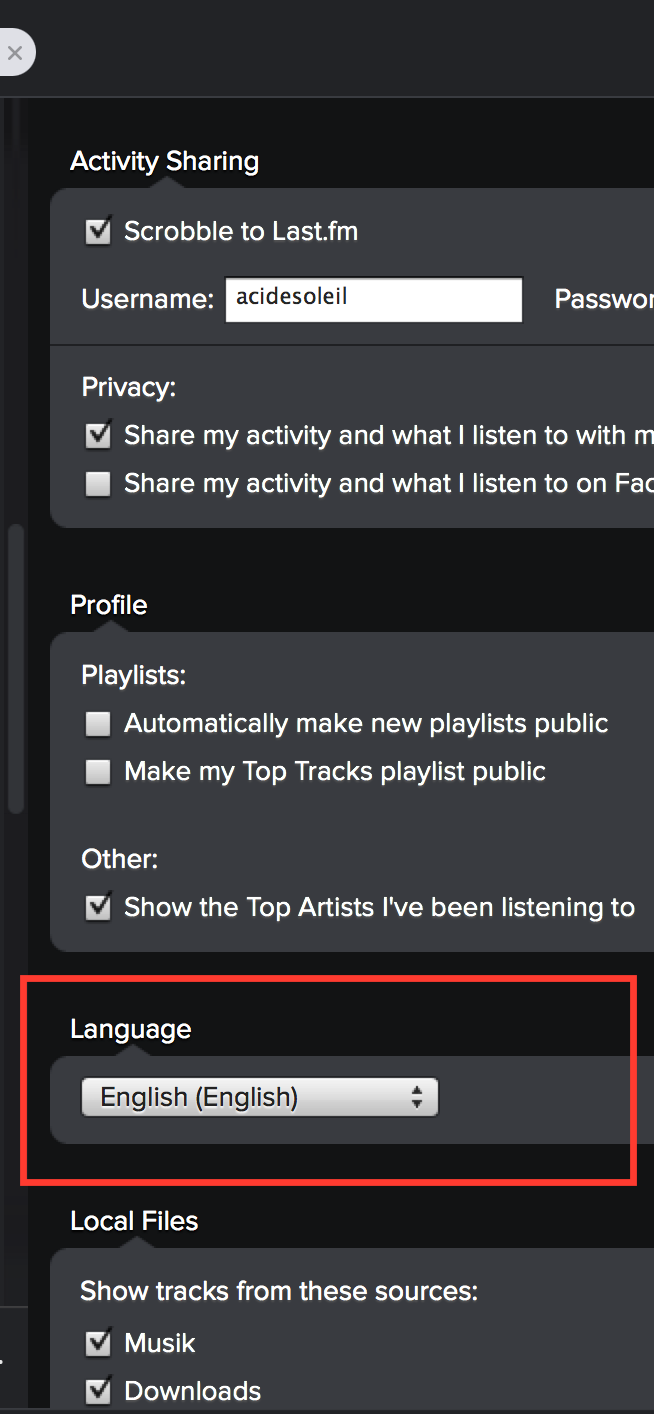654x1414 pixels.
Task: Click the vertical scrollbar thumb on the left
Action: click(x=15, y=670)
